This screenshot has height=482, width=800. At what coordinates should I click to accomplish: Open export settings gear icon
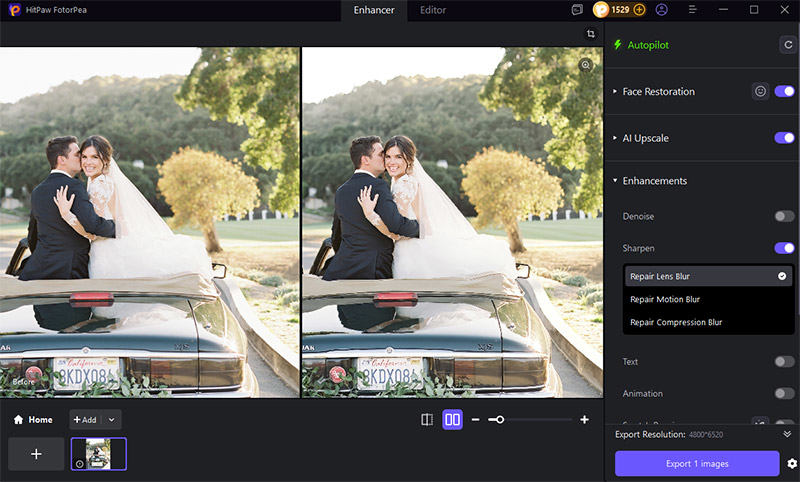pos(792,464)
